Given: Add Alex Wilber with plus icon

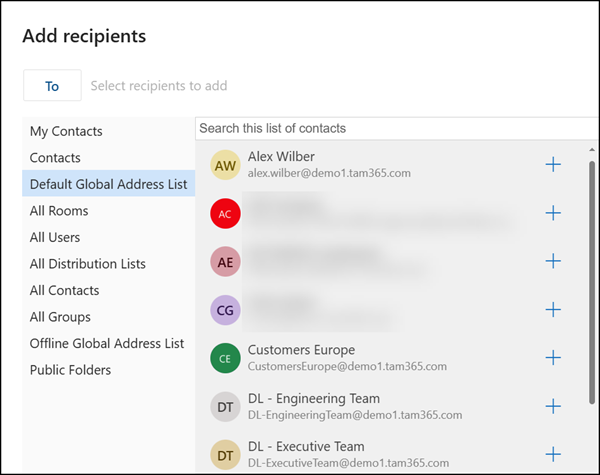Looking at the screenshot, I should [x=553, y=164].
